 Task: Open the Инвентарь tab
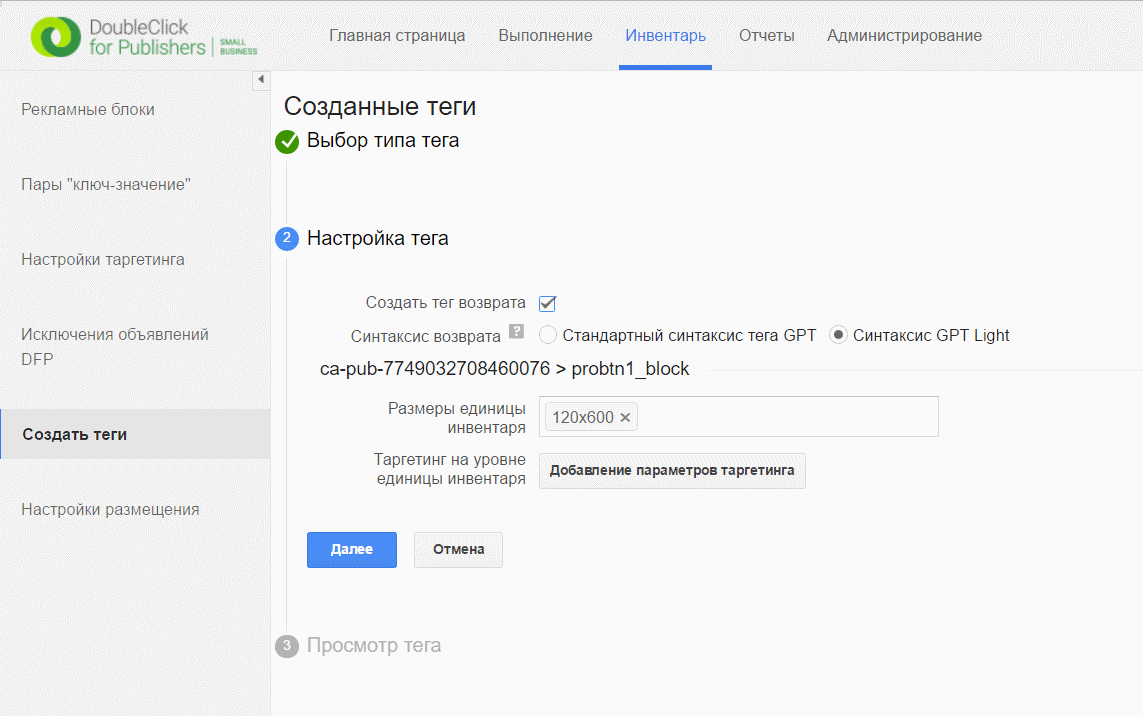[666, 36]
